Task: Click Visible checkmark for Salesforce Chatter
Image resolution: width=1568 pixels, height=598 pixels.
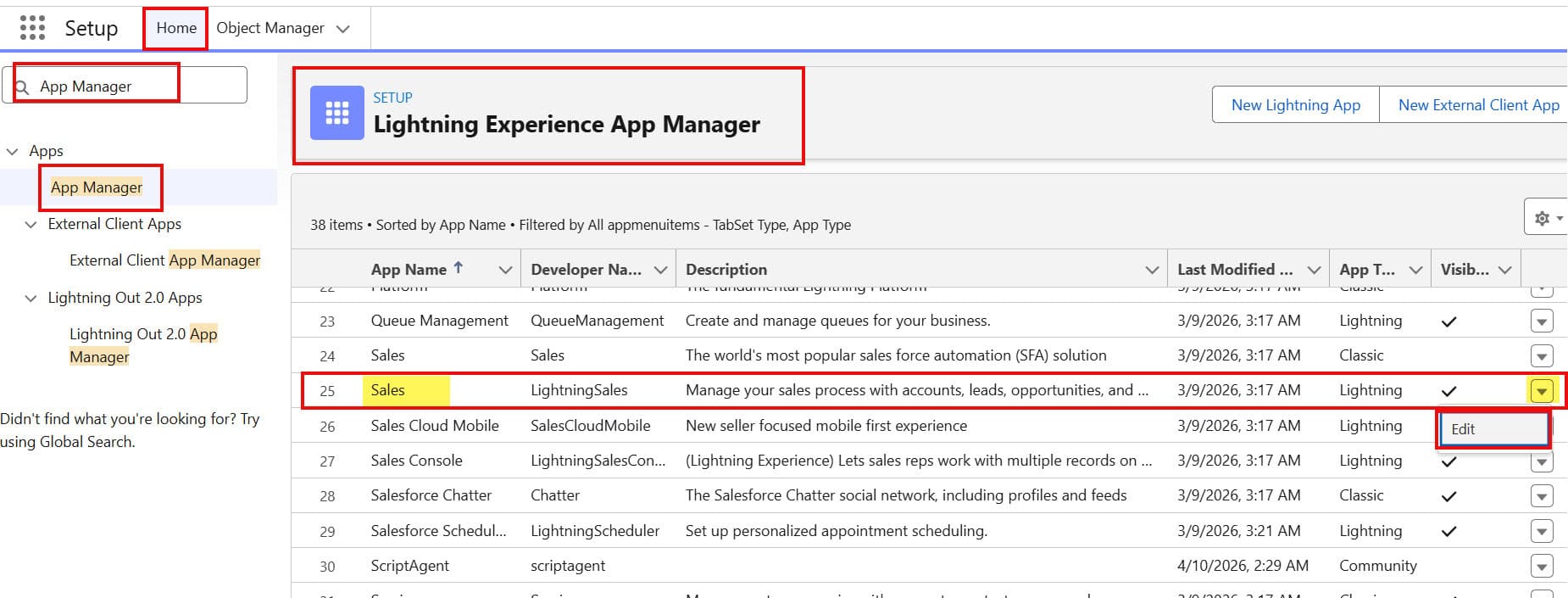Action: coord(1449,496)
